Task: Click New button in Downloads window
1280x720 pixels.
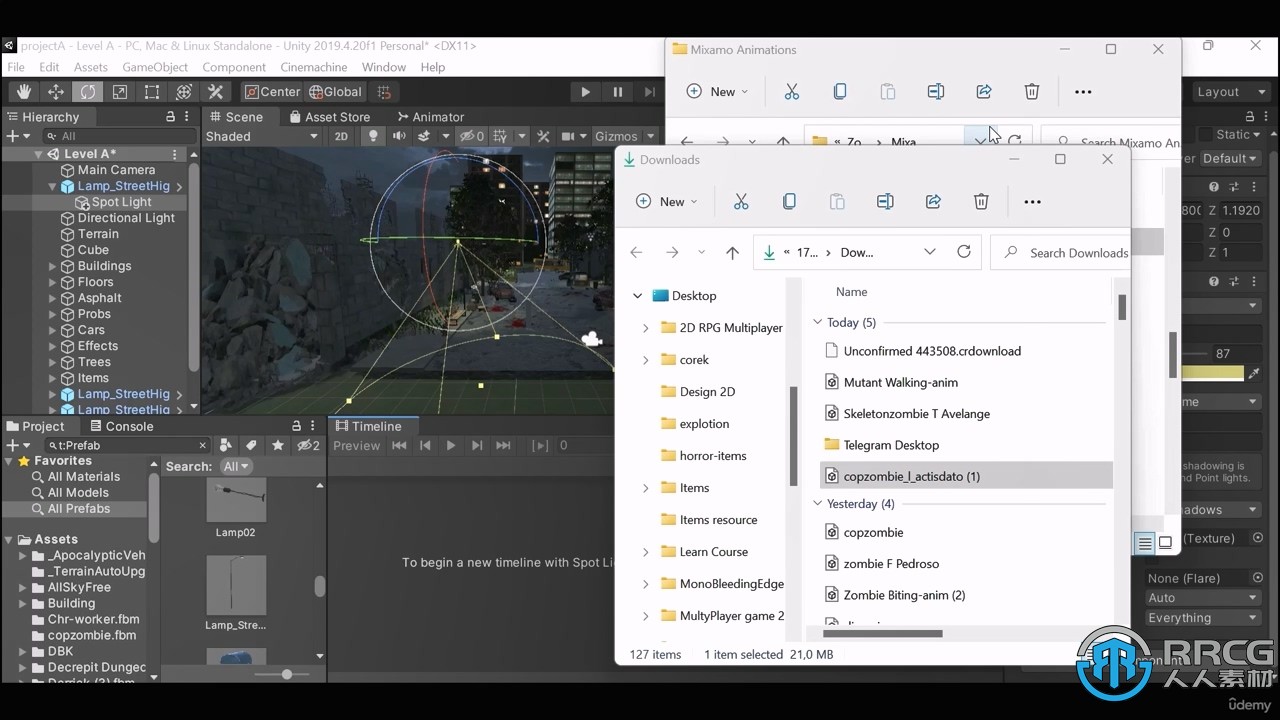Action: pos(666,201)
